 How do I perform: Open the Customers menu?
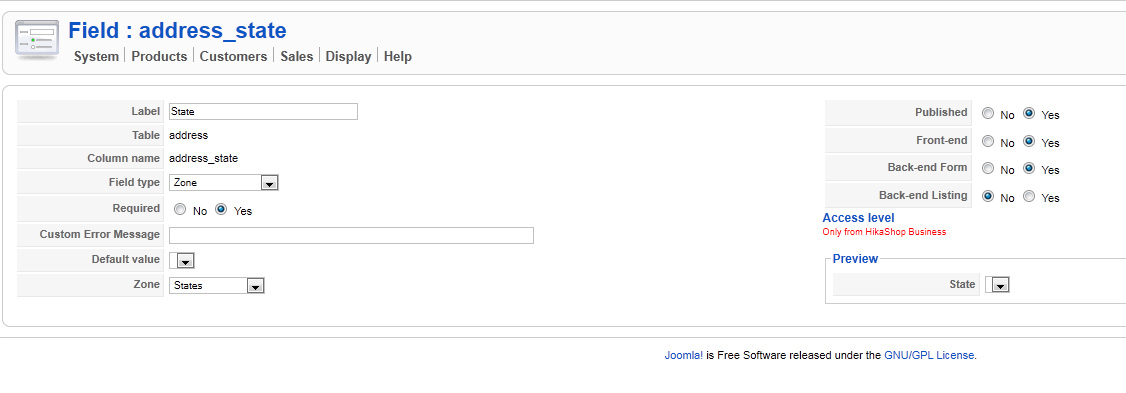pyautogui.click(x=233, y=56)
